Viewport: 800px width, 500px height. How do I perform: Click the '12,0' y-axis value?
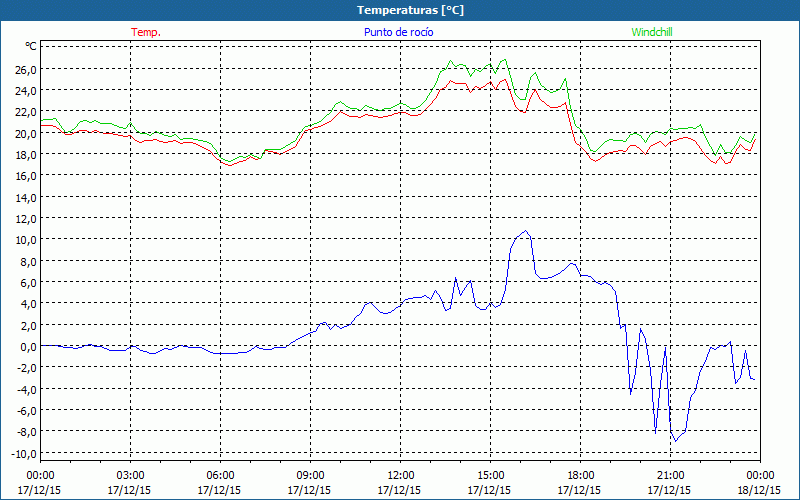point(26,219)
